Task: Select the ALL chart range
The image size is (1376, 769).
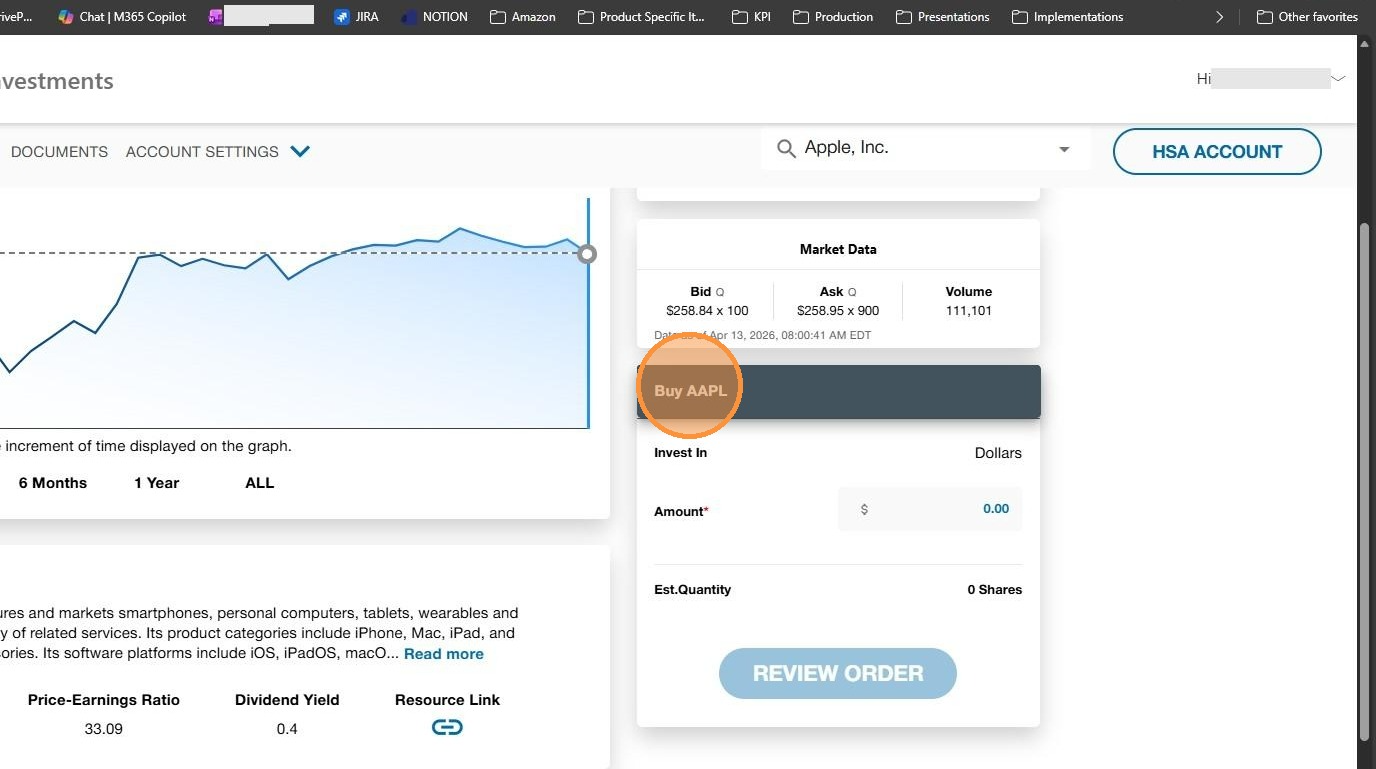Action: click(x=260, y=483)
